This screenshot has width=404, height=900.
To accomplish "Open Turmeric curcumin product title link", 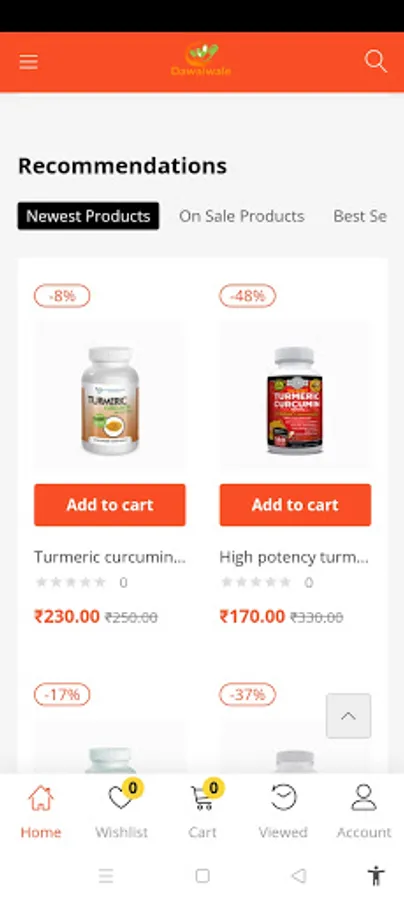I will click(110, 557).
